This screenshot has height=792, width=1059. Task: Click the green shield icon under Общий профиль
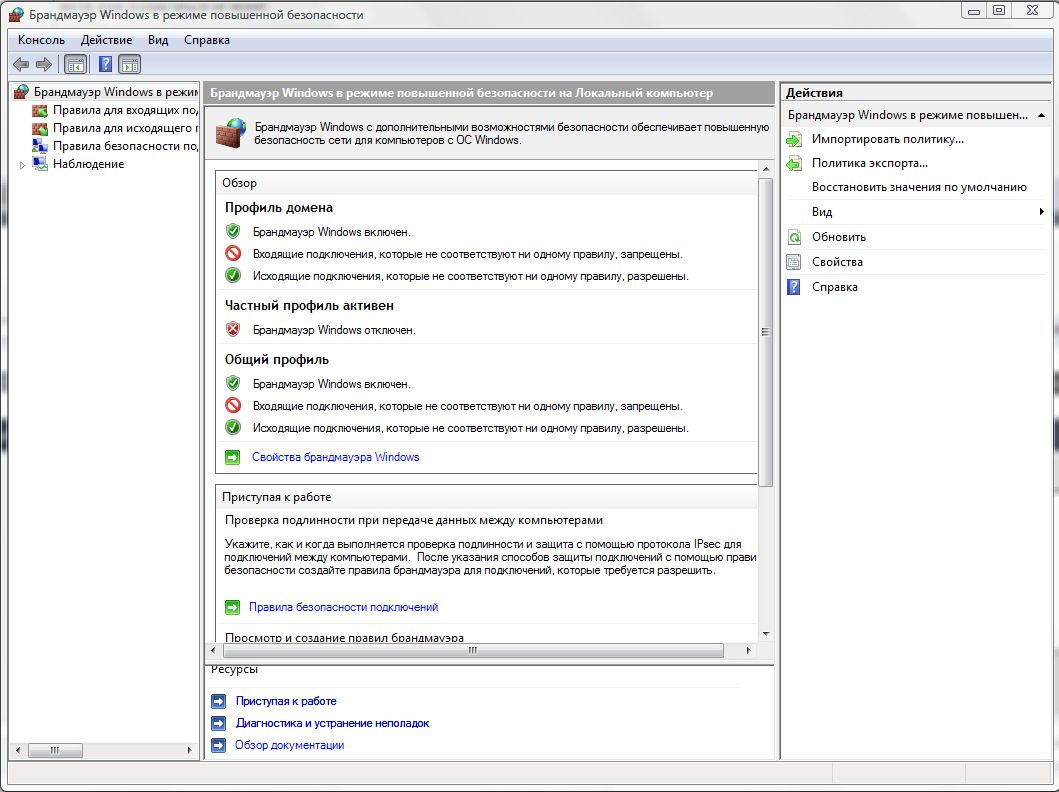pyautogui.click(x=233, y=384)
